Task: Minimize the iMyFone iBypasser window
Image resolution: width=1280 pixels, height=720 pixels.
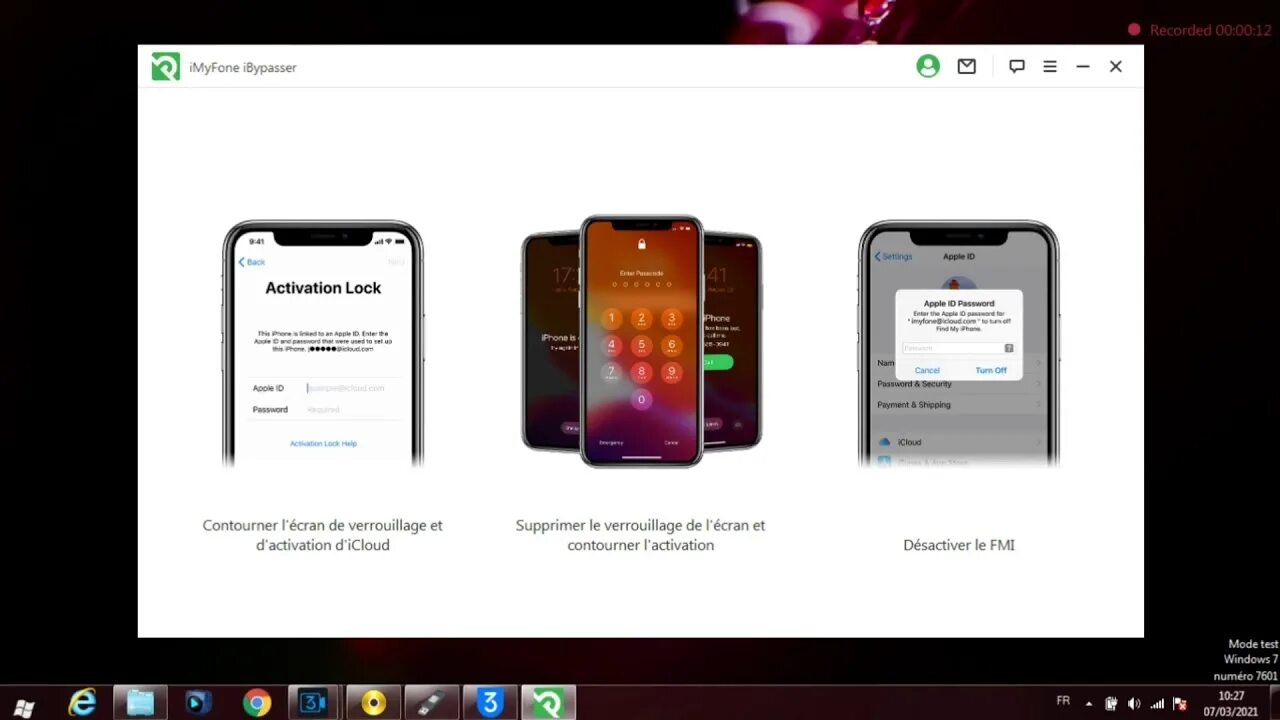Action: 1083,66
